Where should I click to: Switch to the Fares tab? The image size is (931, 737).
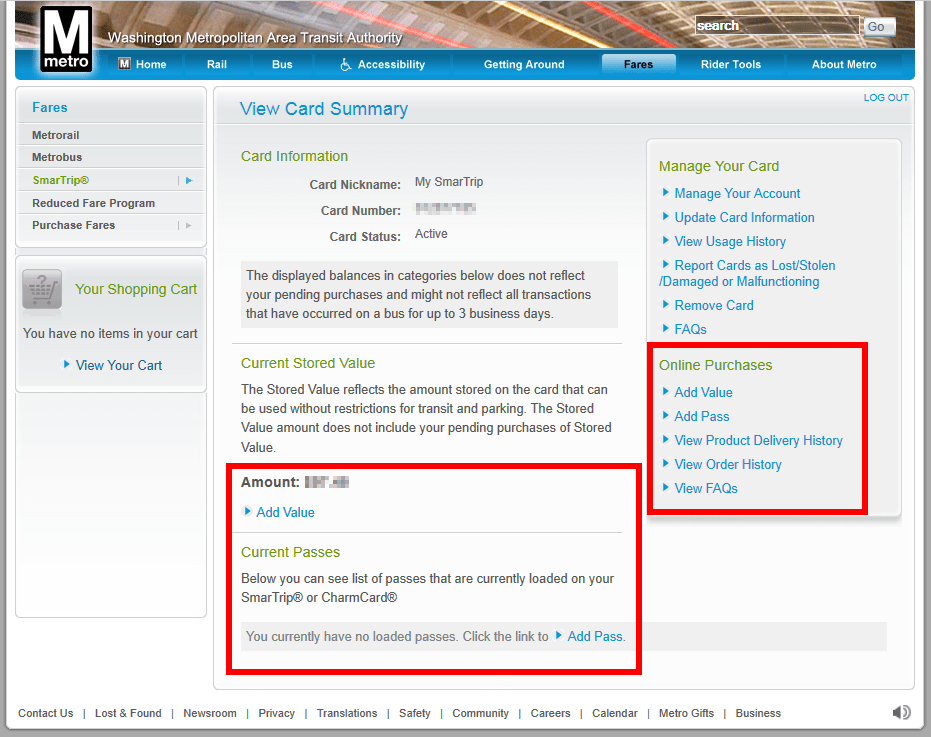point(638,63)
